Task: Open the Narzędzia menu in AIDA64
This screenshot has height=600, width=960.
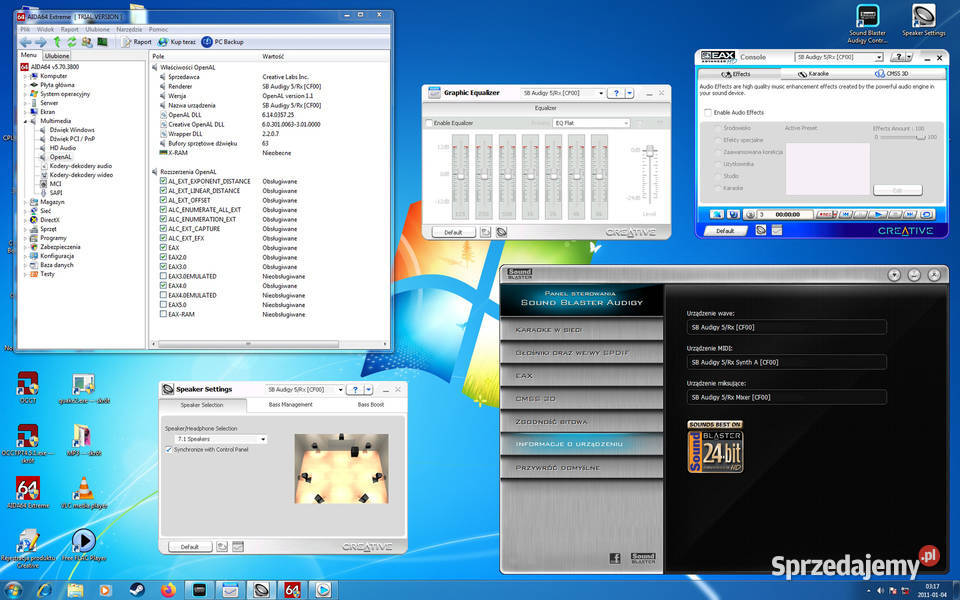Action: (x=129, y=29)
